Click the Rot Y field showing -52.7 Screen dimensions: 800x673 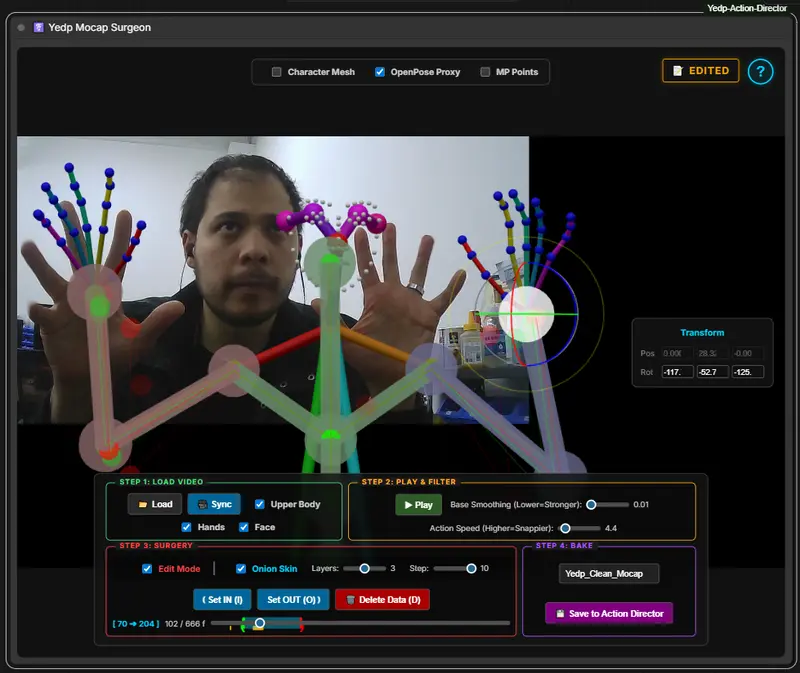pos(713,372)
